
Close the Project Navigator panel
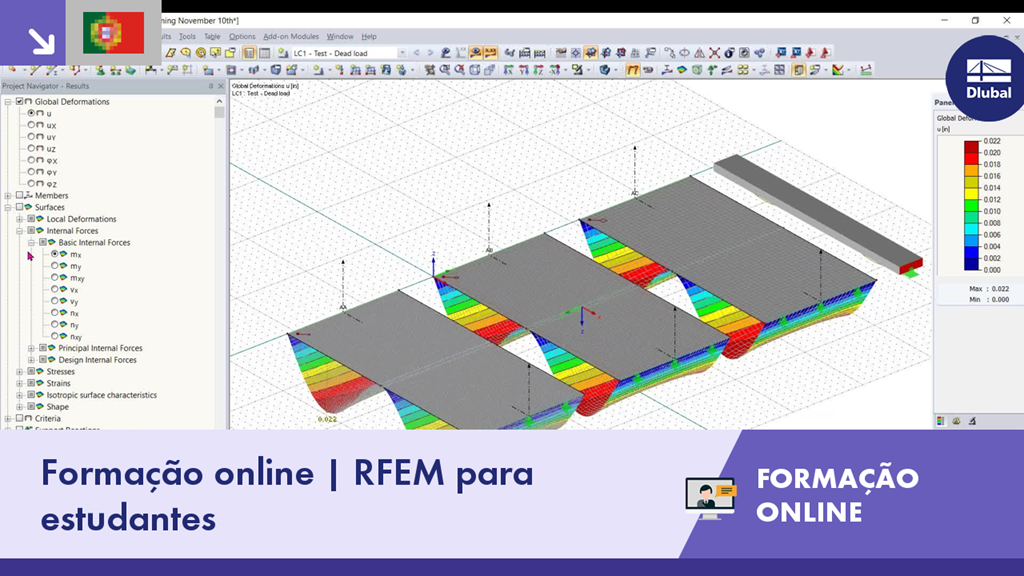pyautogui.click(x=220, y=86)
